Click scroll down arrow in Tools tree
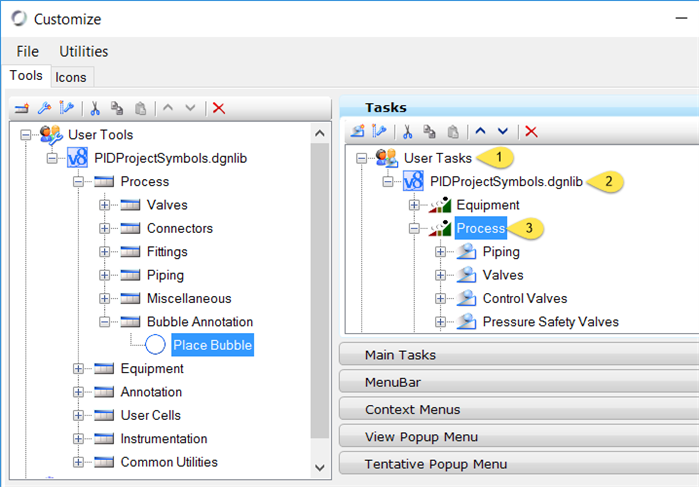Image resolution: width=699 pixels, height=487 pixels. coord(320,468)
